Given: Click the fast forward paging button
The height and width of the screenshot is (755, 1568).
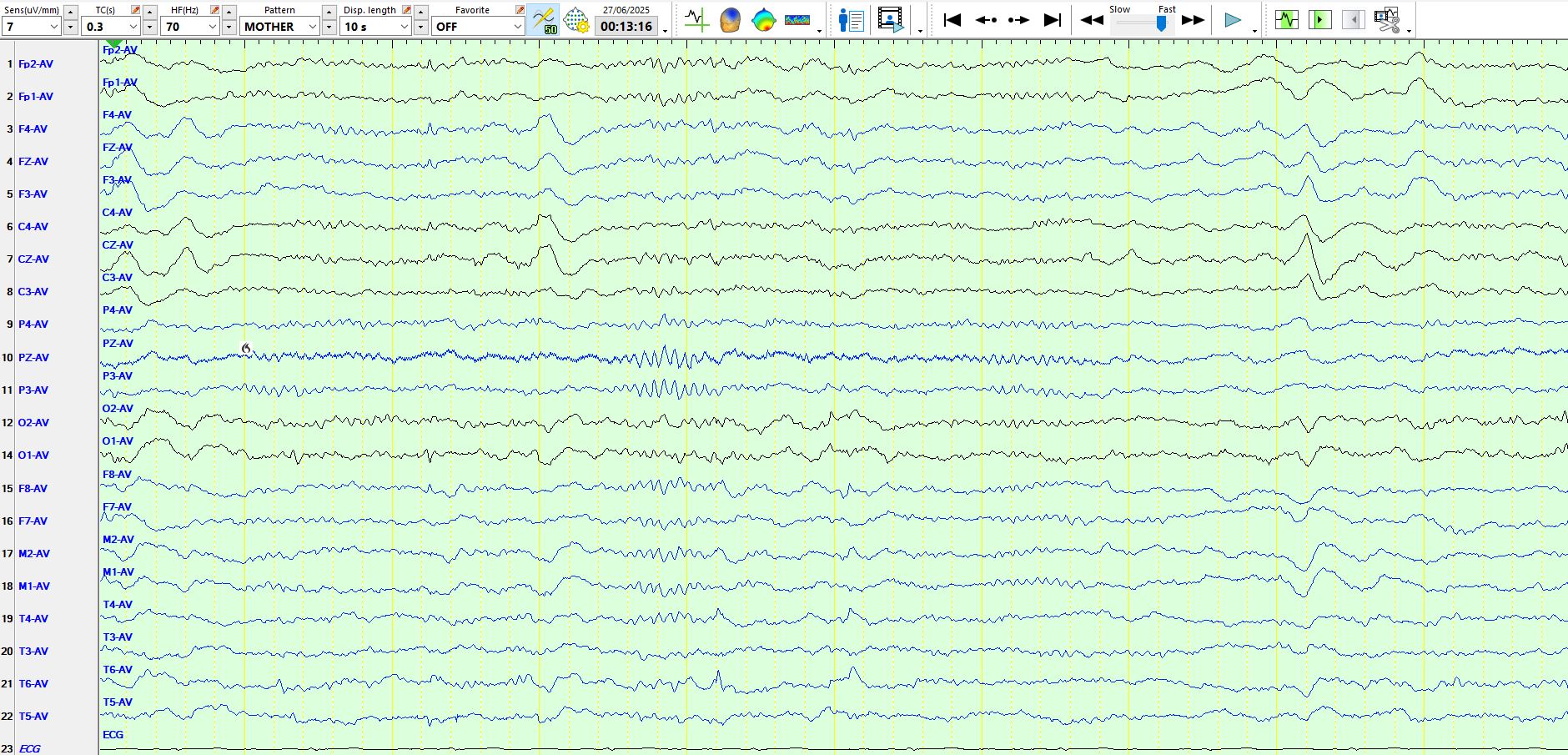Looking at the screenshot, I should [1194, 20].
